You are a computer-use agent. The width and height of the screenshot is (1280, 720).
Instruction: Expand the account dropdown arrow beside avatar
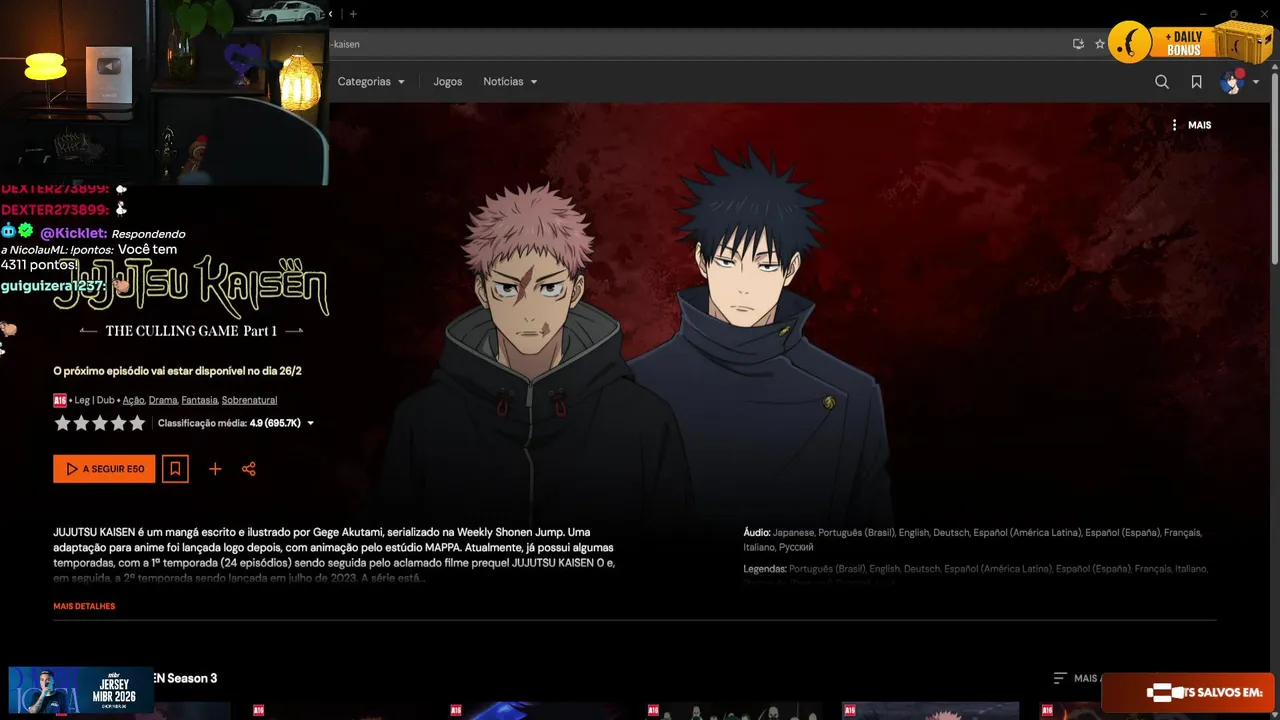pos(1256,82)
